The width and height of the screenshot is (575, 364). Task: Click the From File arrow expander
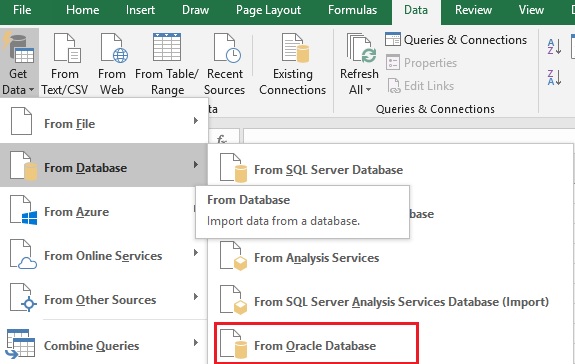(x=196, y=121)
